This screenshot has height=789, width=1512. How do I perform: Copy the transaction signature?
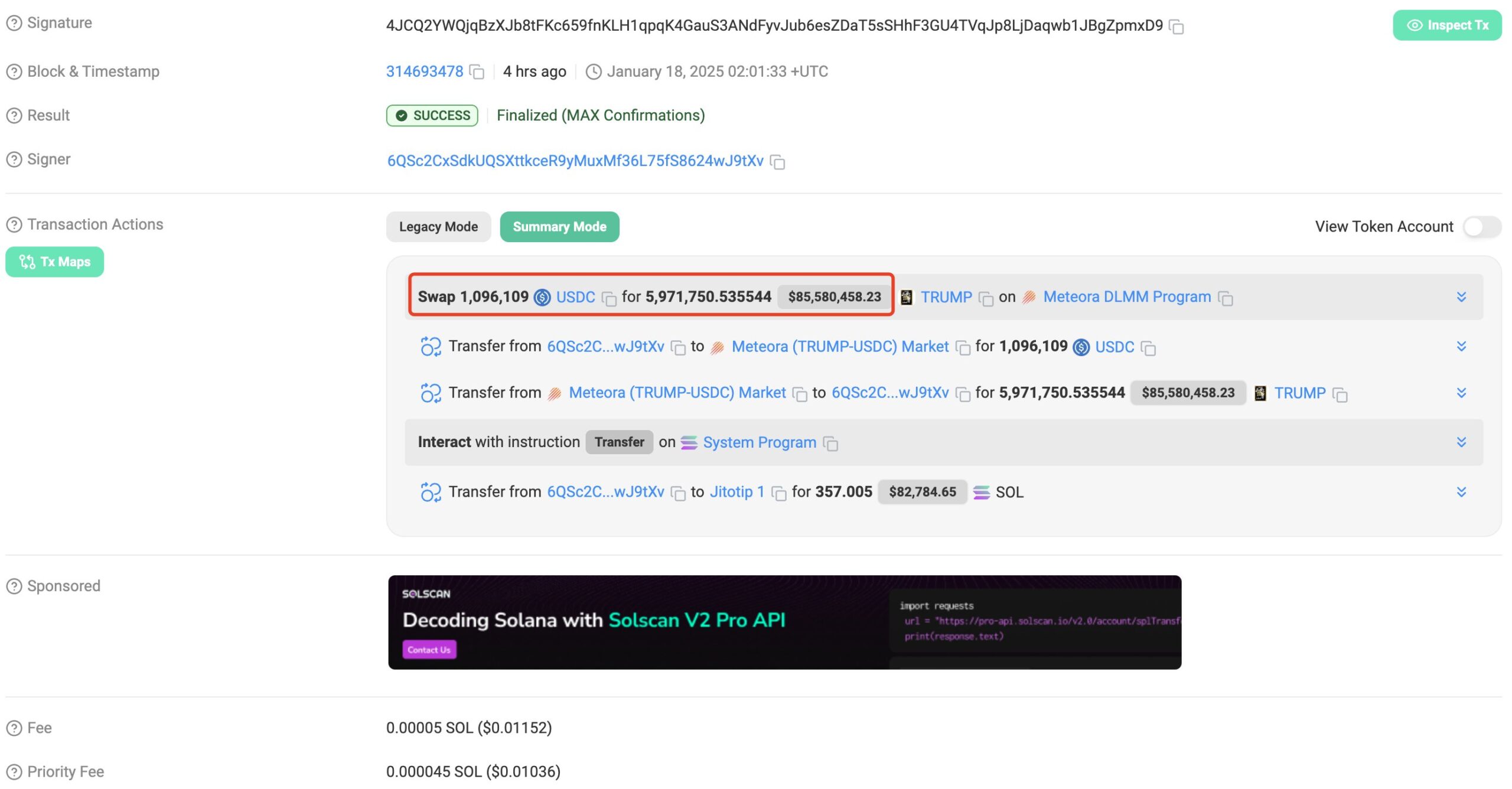(x=1177, y=27)
